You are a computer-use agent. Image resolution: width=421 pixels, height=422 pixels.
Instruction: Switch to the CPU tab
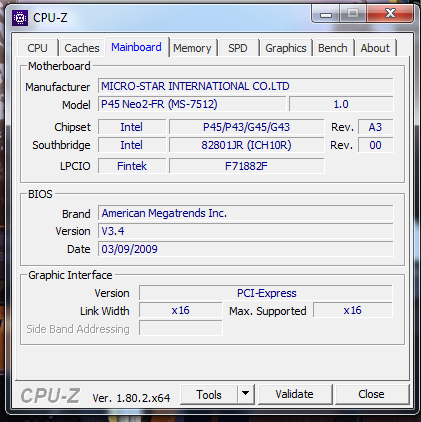(37, 48)
